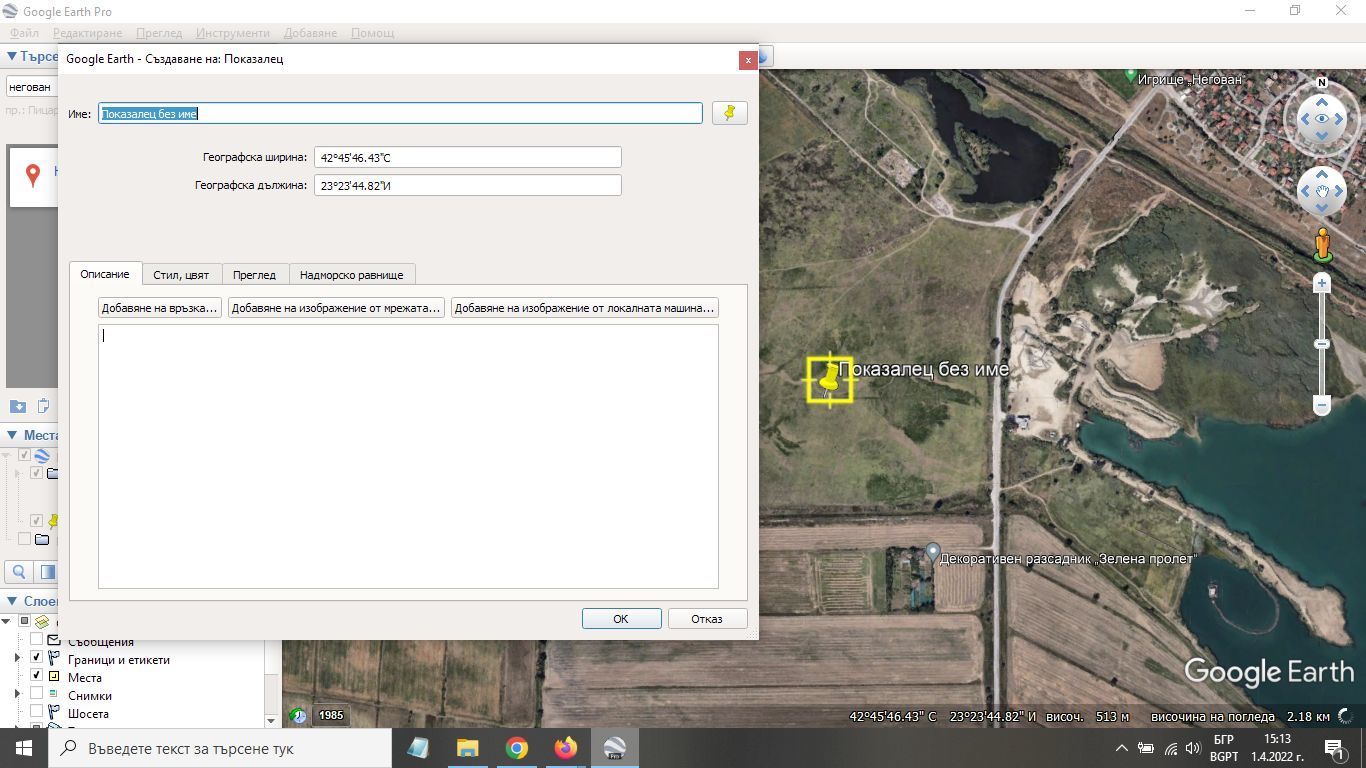This screenshot has height=768, width=1366.
Task: Switch to the Стил, цвят tab
Action: (x=181, y=275)
